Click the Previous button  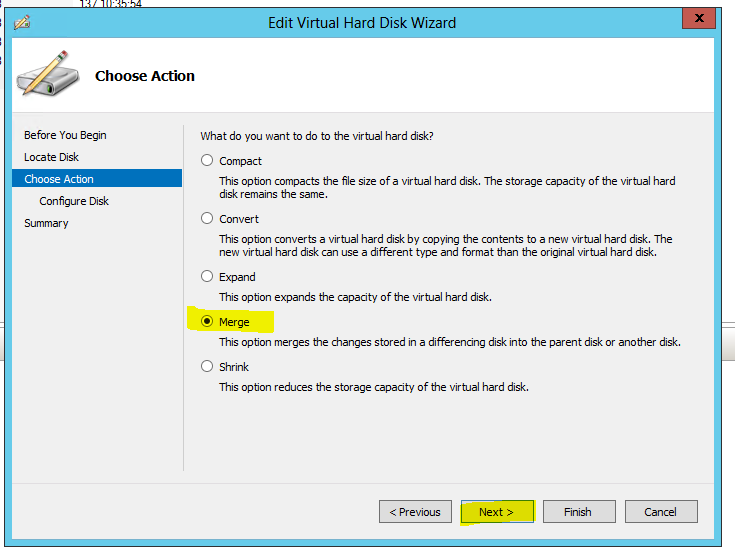point(415,512)
